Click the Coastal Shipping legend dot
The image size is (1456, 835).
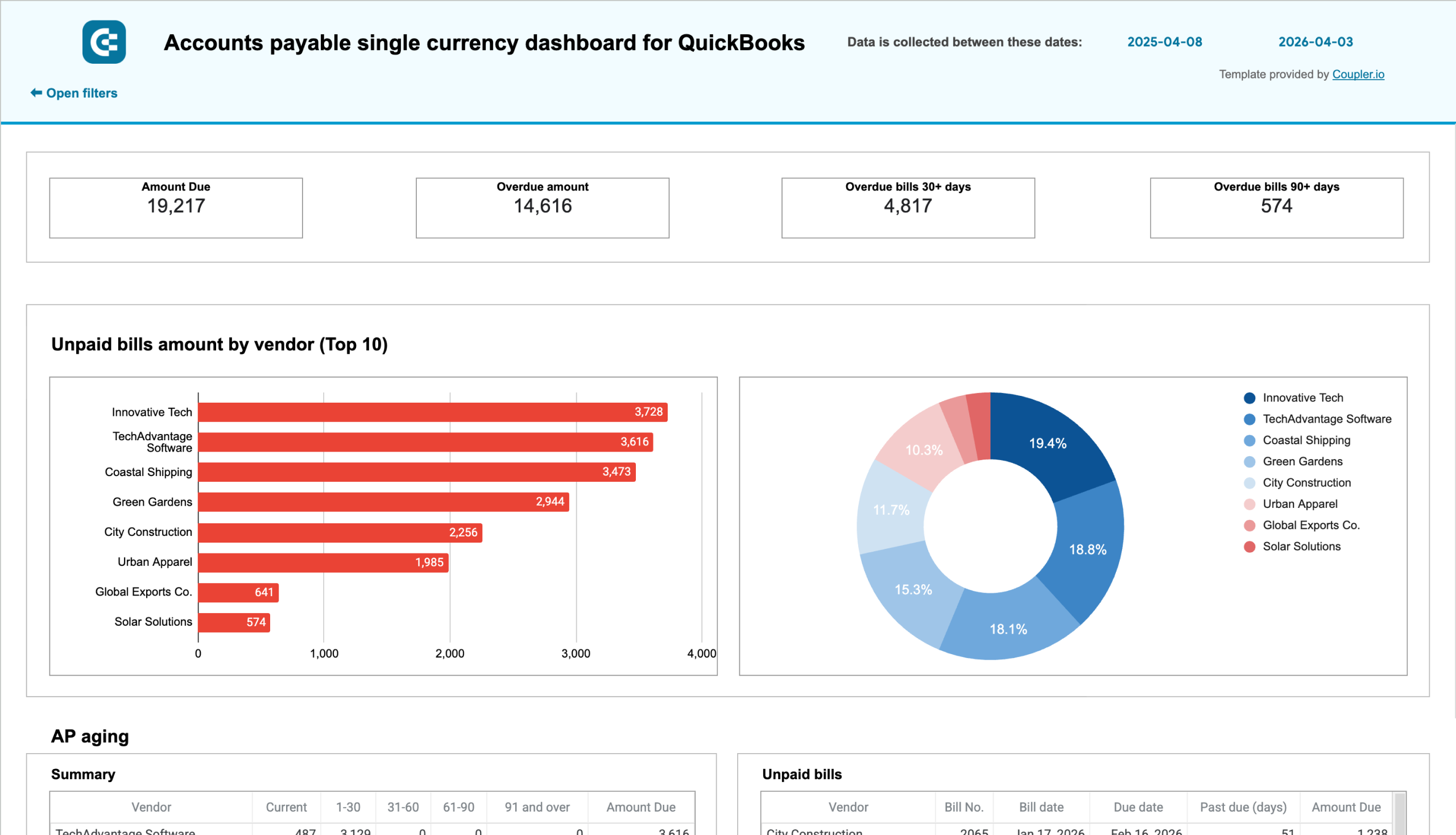click(x=1249, y=440)
